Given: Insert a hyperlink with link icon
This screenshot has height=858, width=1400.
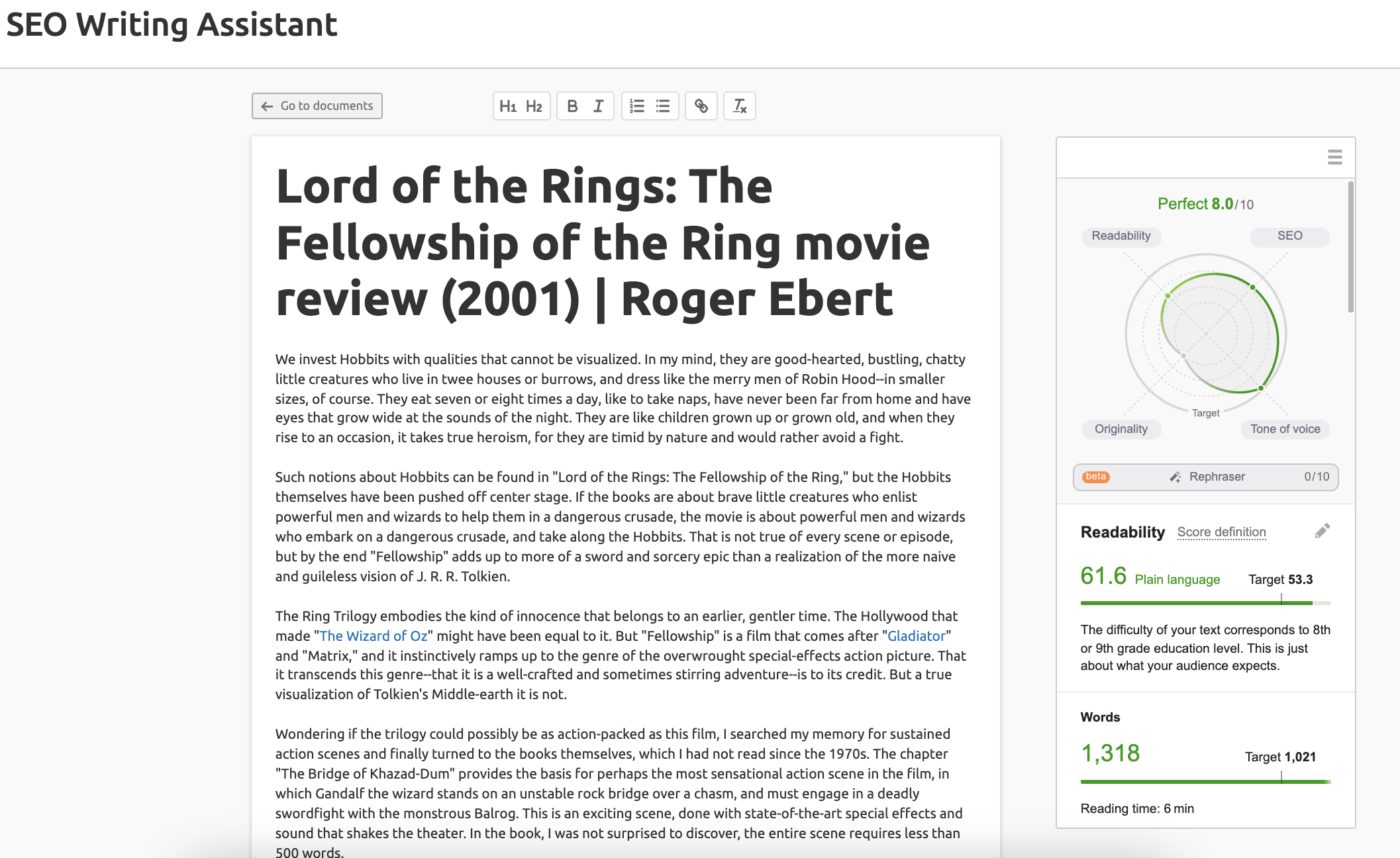Looking at the screenshot, I should pyautogui.click(x=701, y=106).
